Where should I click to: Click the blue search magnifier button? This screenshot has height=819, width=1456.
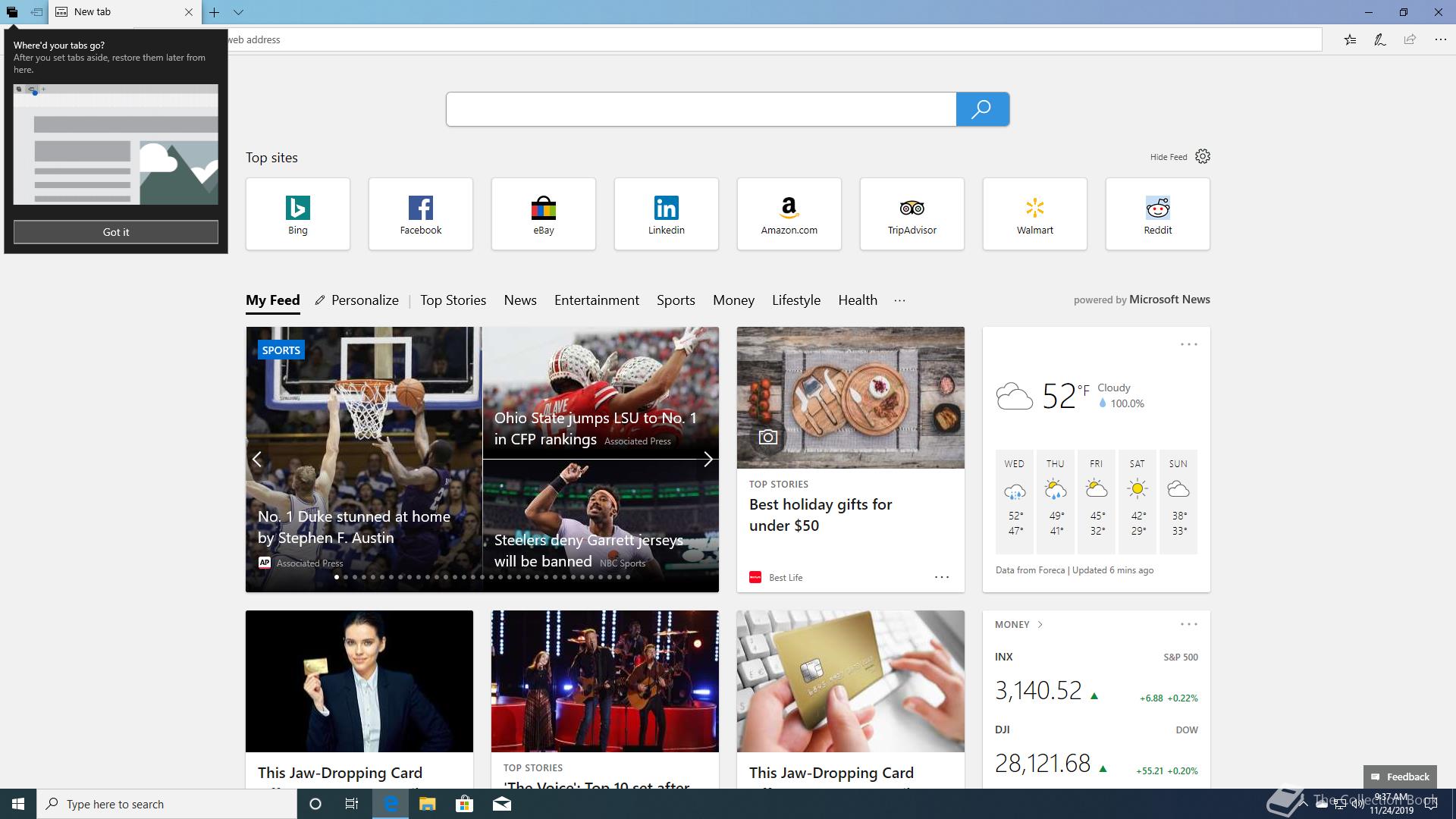coord(982,109)
